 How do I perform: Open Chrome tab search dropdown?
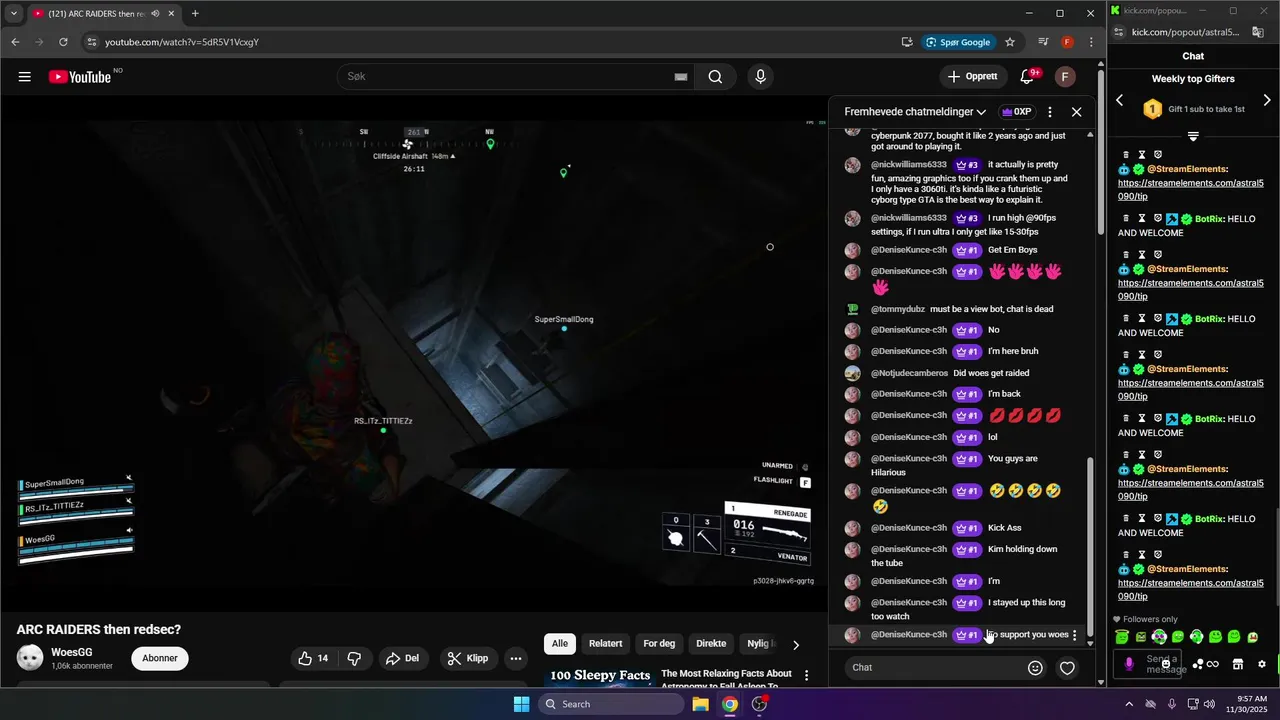coord(13,14)
